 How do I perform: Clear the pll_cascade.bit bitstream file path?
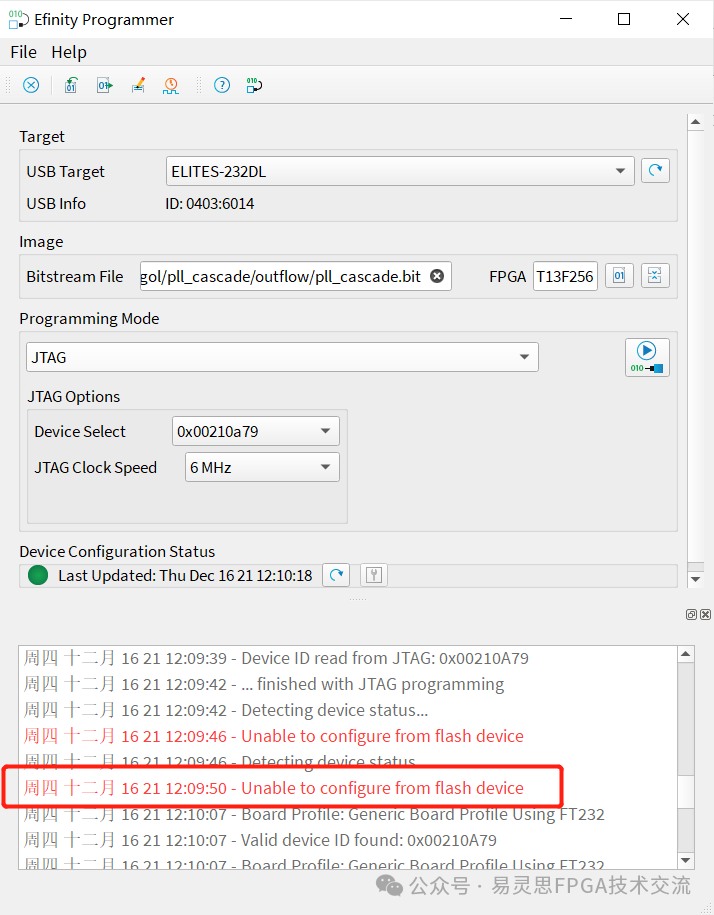point(437,276)
